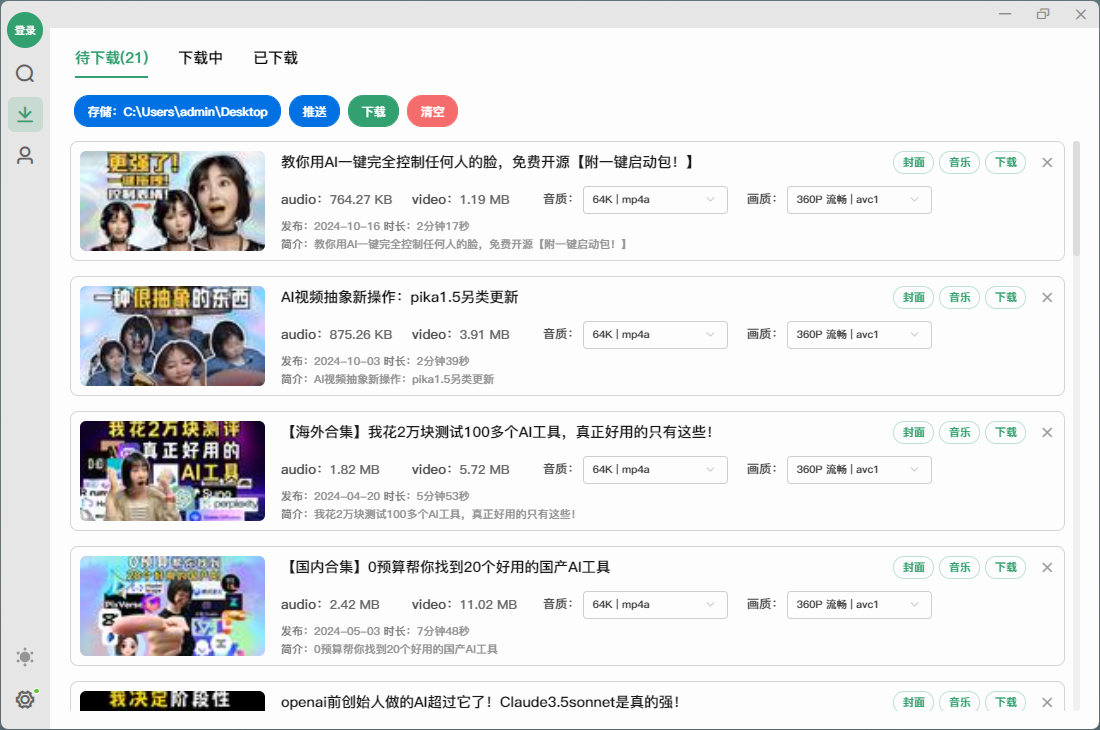Click thumbnail of 【海外合集】 video

pos(173,471)
